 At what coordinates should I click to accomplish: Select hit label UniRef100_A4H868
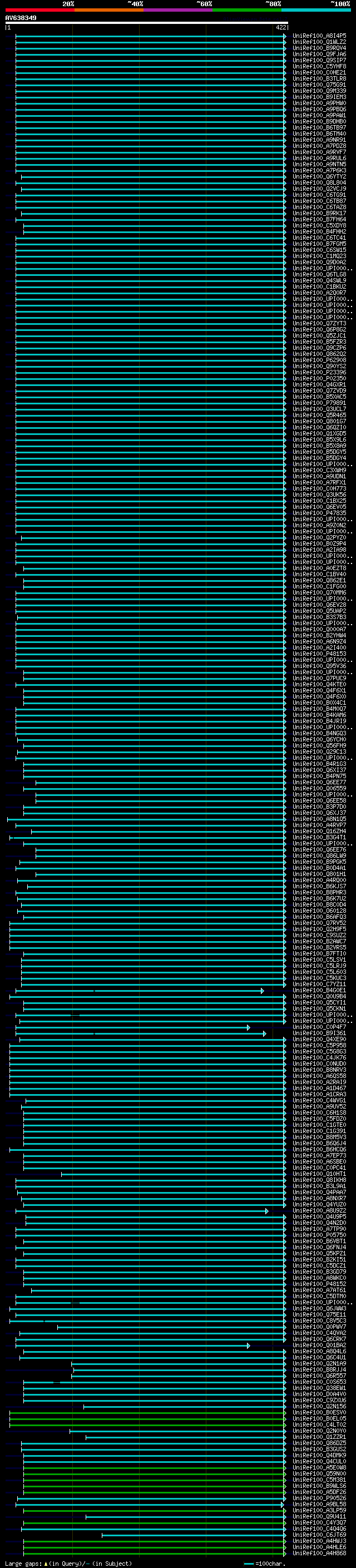pos(319,1553)
